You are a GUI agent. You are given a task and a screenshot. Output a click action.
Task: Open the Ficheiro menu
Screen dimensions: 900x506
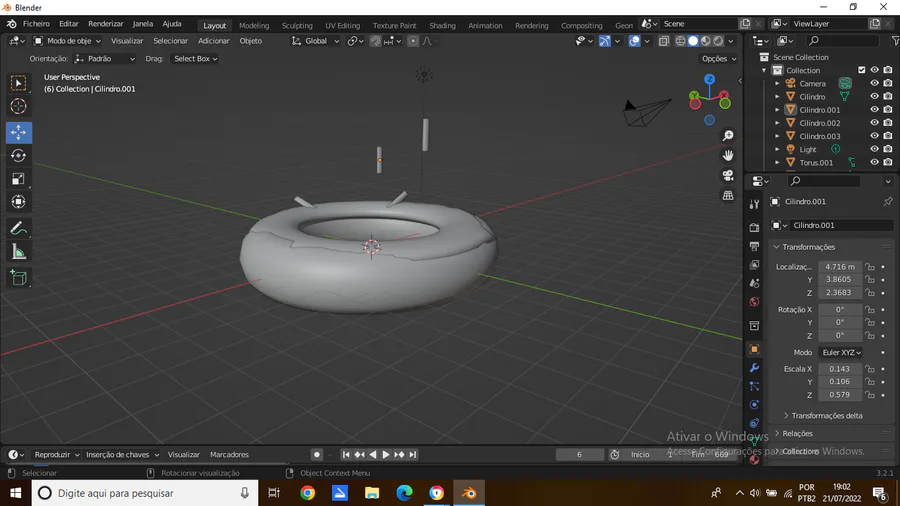pyautogui.click(x=36, y=24)
